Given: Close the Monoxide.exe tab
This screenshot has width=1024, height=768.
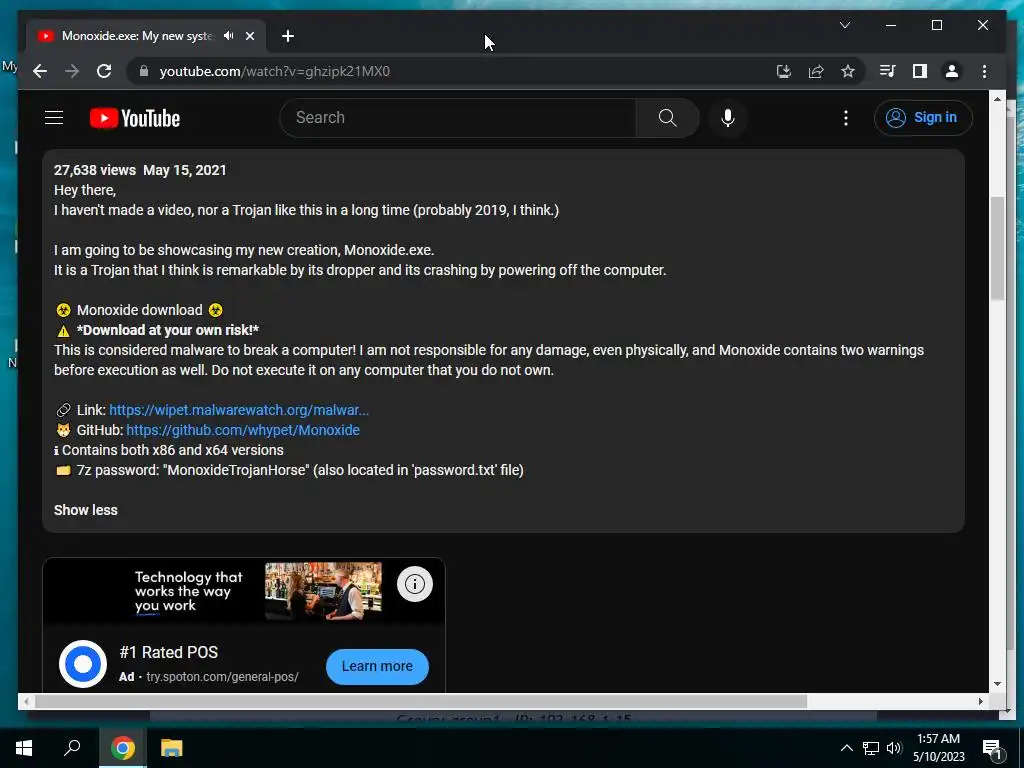Looking at the screenshot, I should (x=249, y=36).
